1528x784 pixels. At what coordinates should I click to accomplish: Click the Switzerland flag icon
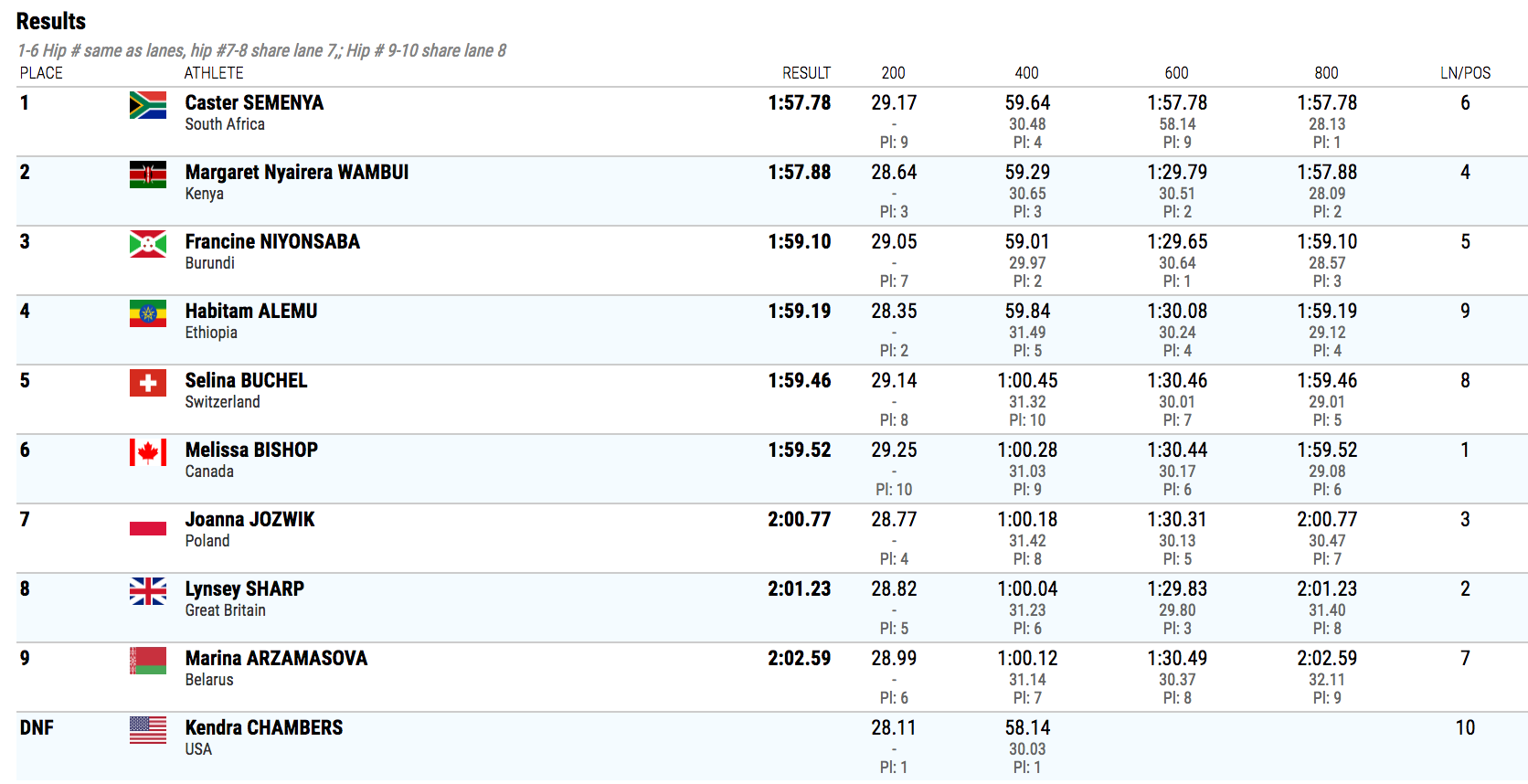tap(148, 383)
